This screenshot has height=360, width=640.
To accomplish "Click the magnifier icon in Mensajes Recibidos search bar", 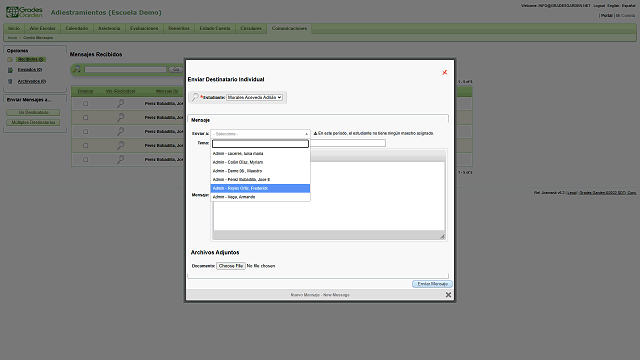I will coord(76,69).
